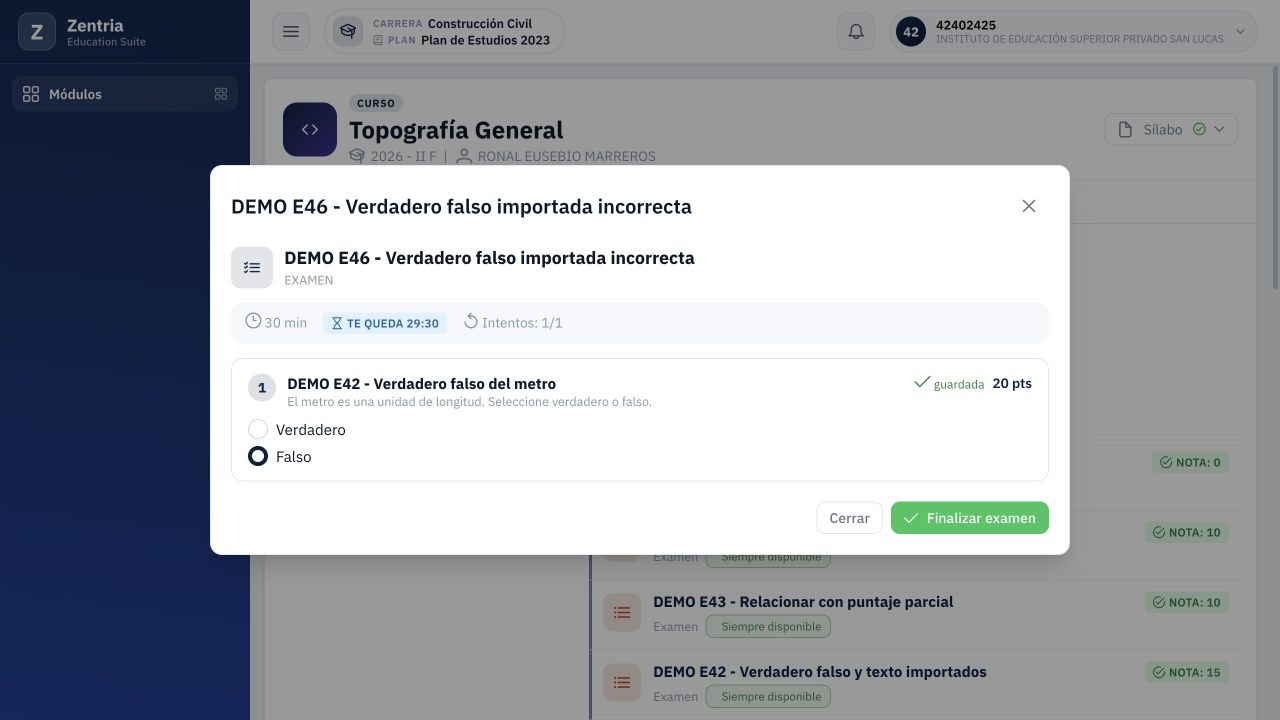This screenshot has width=1280, height=720.
Task: Expand the user account chevron
Action: pos(1241,32)
